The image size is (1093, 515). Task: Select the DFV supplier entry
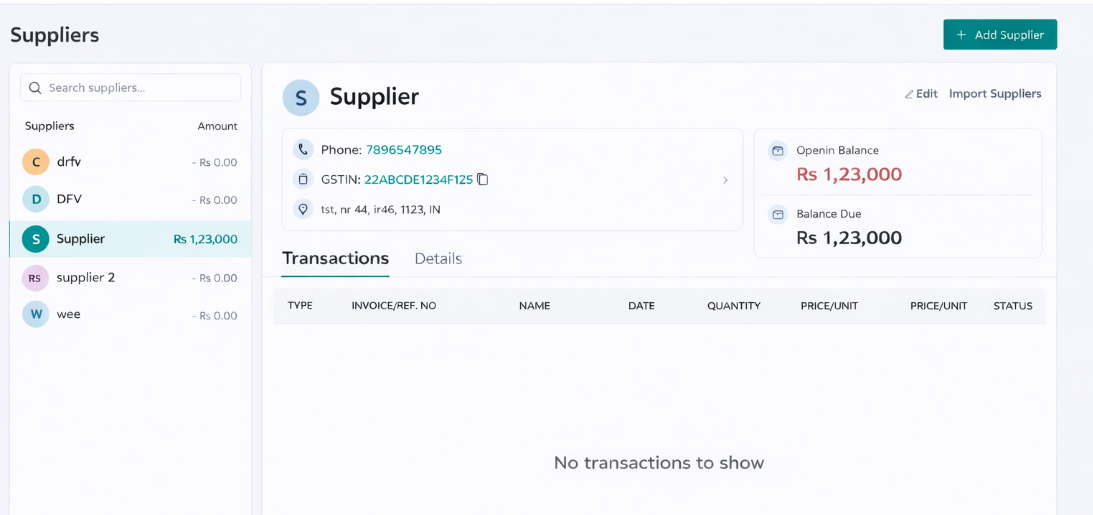130,200
